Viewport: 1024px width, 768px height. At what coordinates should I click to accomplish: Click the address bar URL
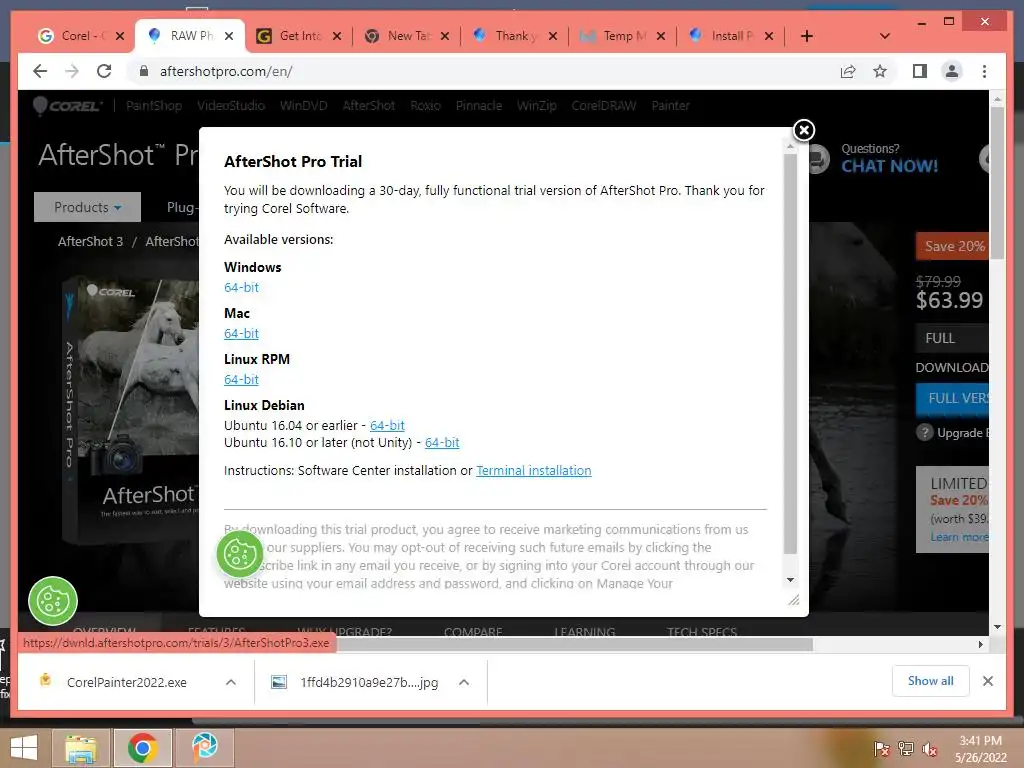(226, 71)
